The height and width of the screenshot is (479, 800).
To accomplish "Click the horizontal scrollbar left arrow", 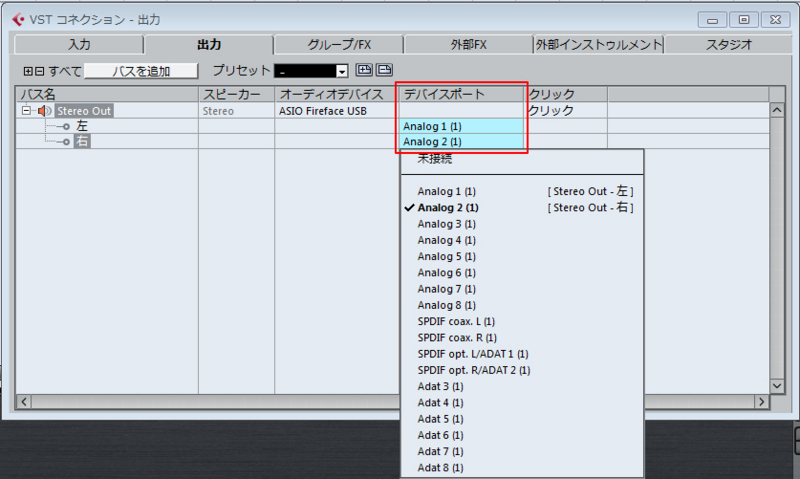I will 24,401.
